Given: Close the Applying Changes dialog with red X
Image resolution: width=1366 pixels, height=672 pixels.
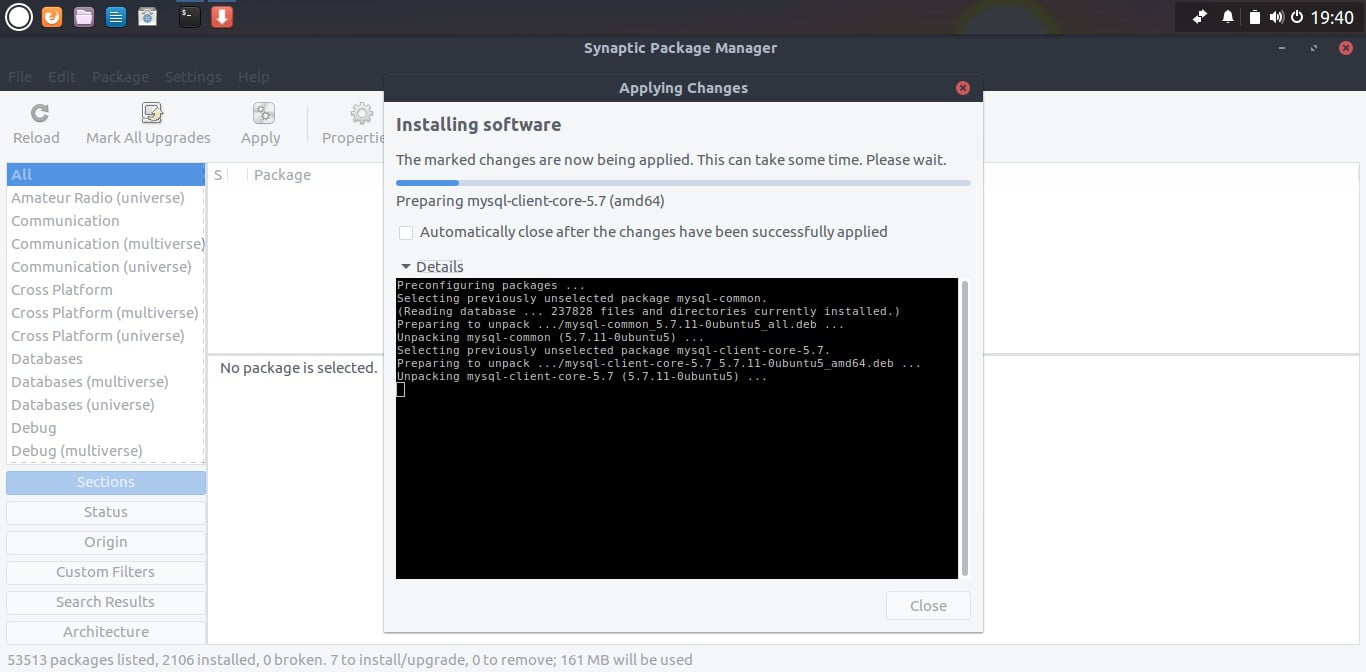Looking at the screenshot, I should pos(963,88).
